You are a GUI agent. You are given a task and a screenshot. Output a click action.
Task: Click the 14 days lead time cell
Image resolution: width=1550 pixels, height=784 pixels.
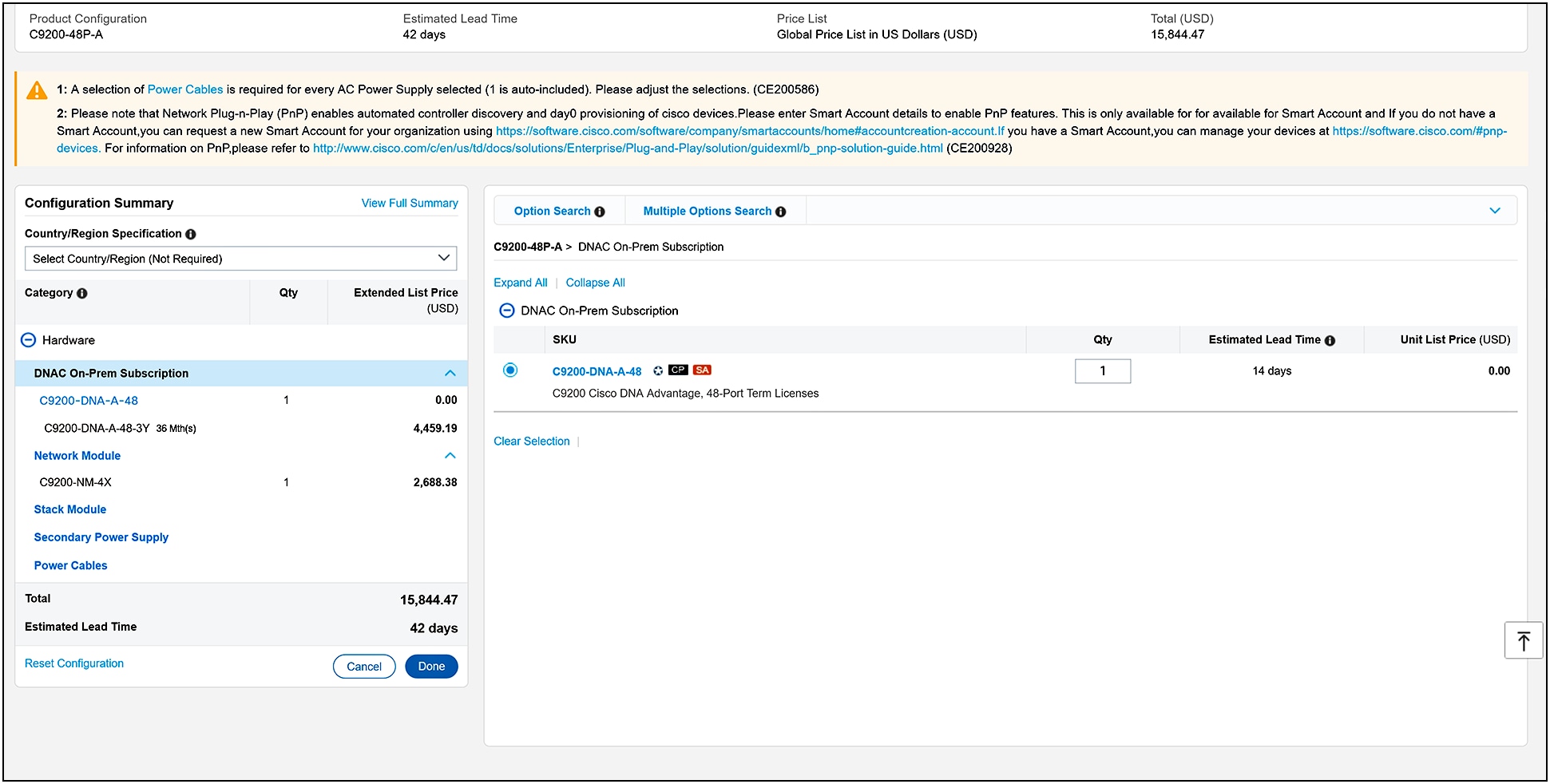coord(1272,371)
